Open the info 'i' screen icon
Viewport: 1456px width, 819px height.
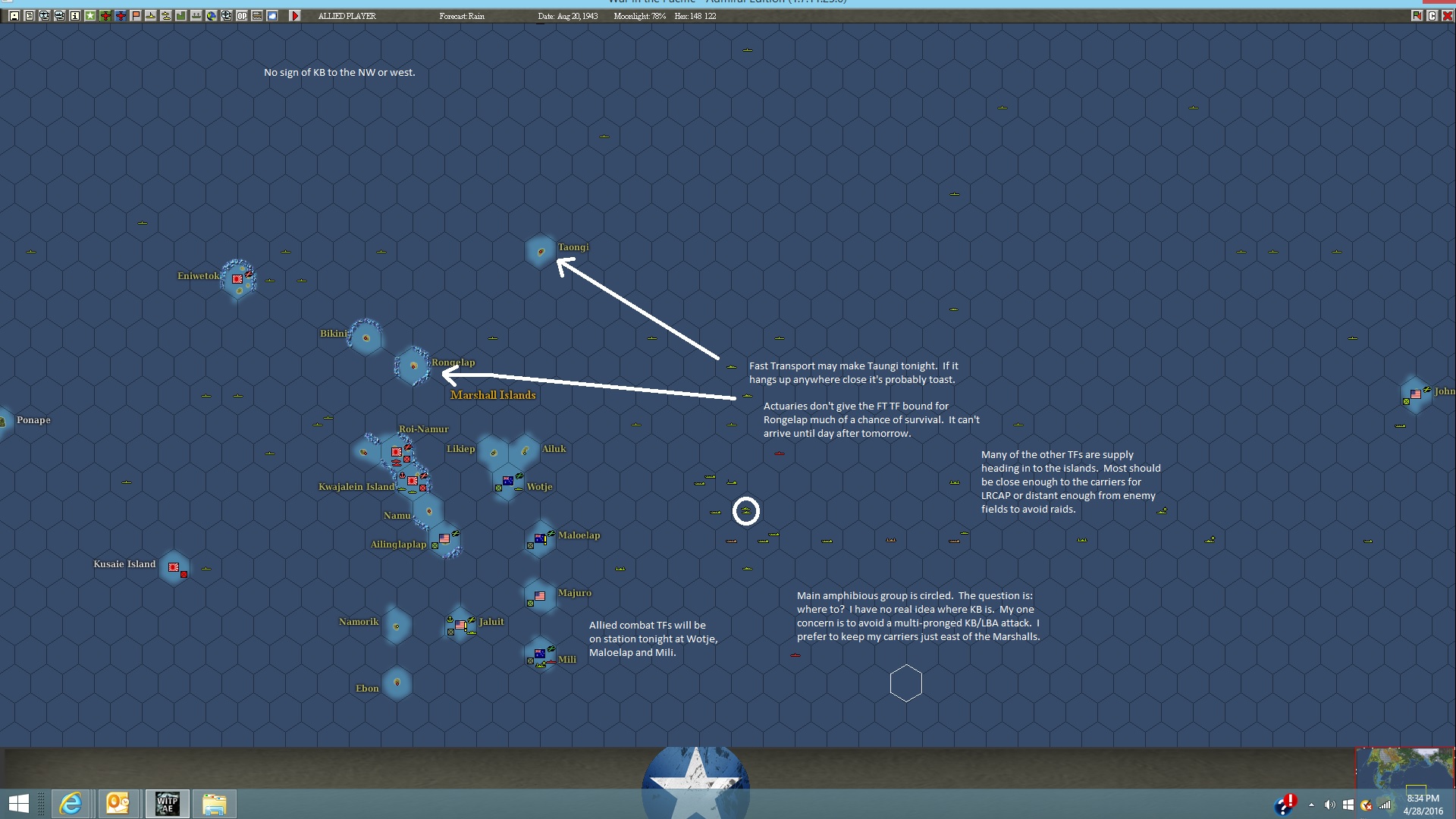pos(75,16)
